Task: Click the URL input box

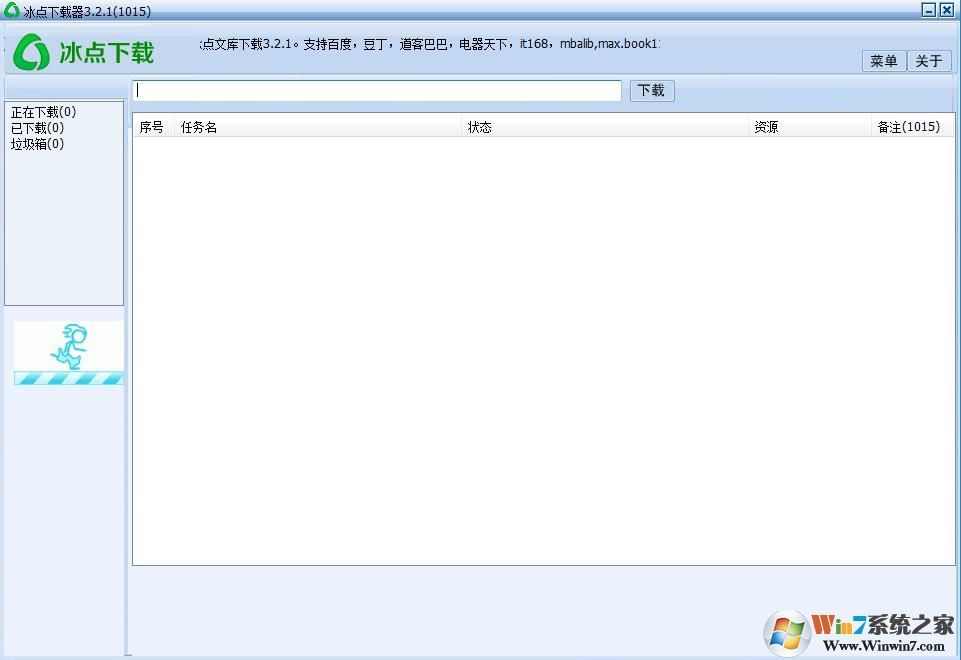Action: coord(377,90)
